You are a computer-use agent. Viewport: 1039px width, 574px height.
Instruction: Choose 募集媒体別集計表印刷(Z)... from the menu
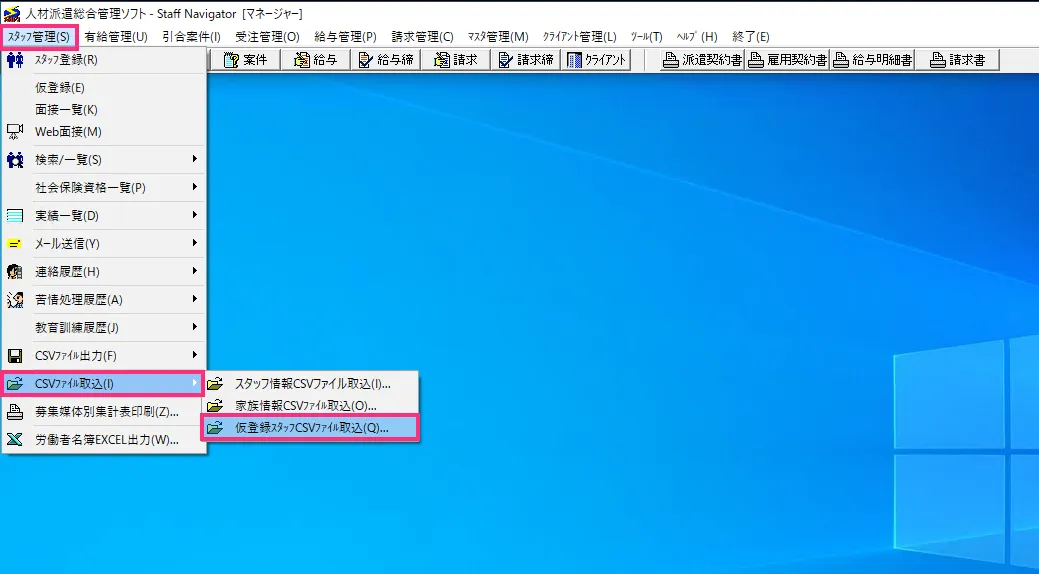105,412
